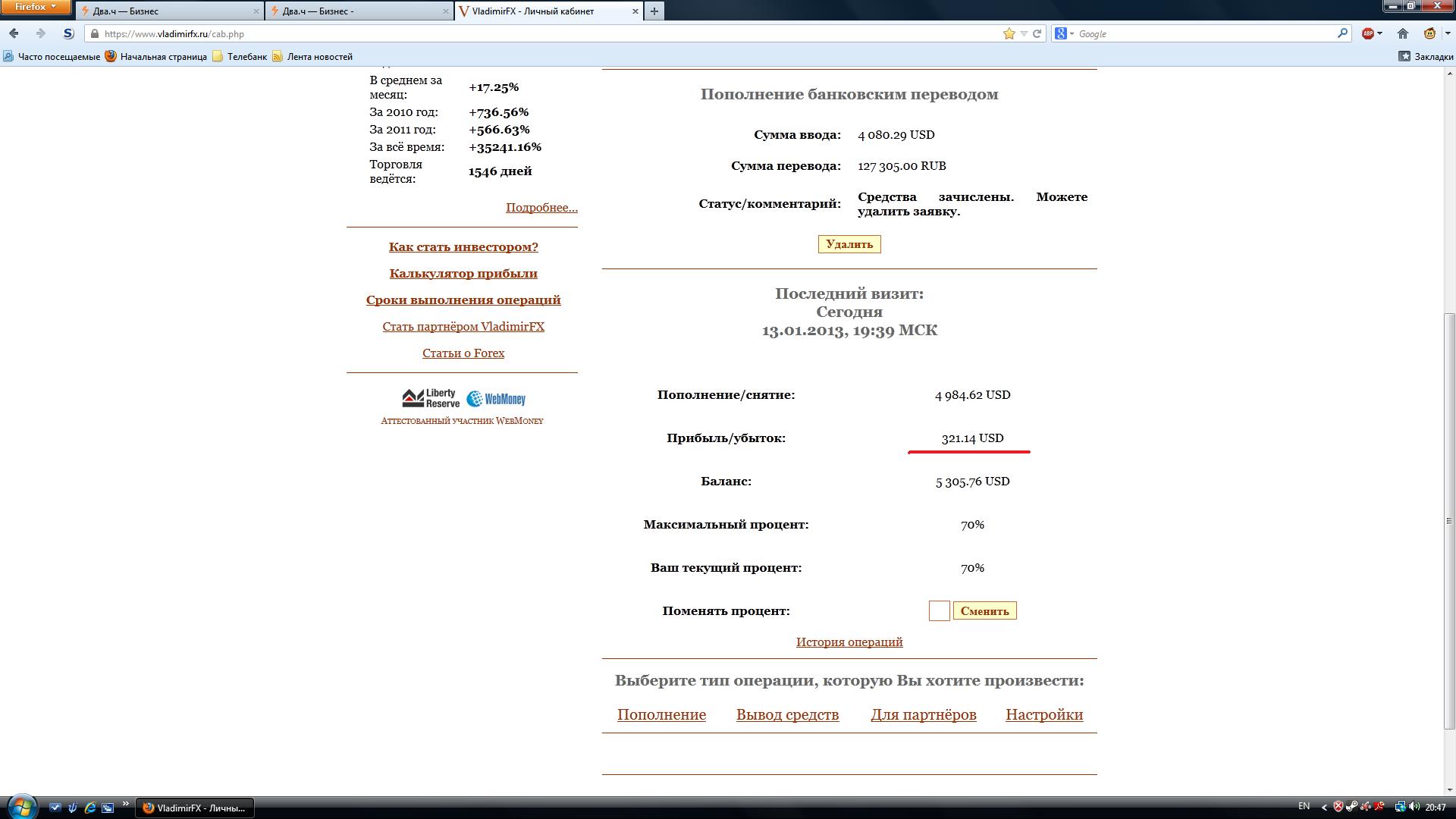
Task: Click the bookmark star icon in address bar
Action: point(1009,33)
